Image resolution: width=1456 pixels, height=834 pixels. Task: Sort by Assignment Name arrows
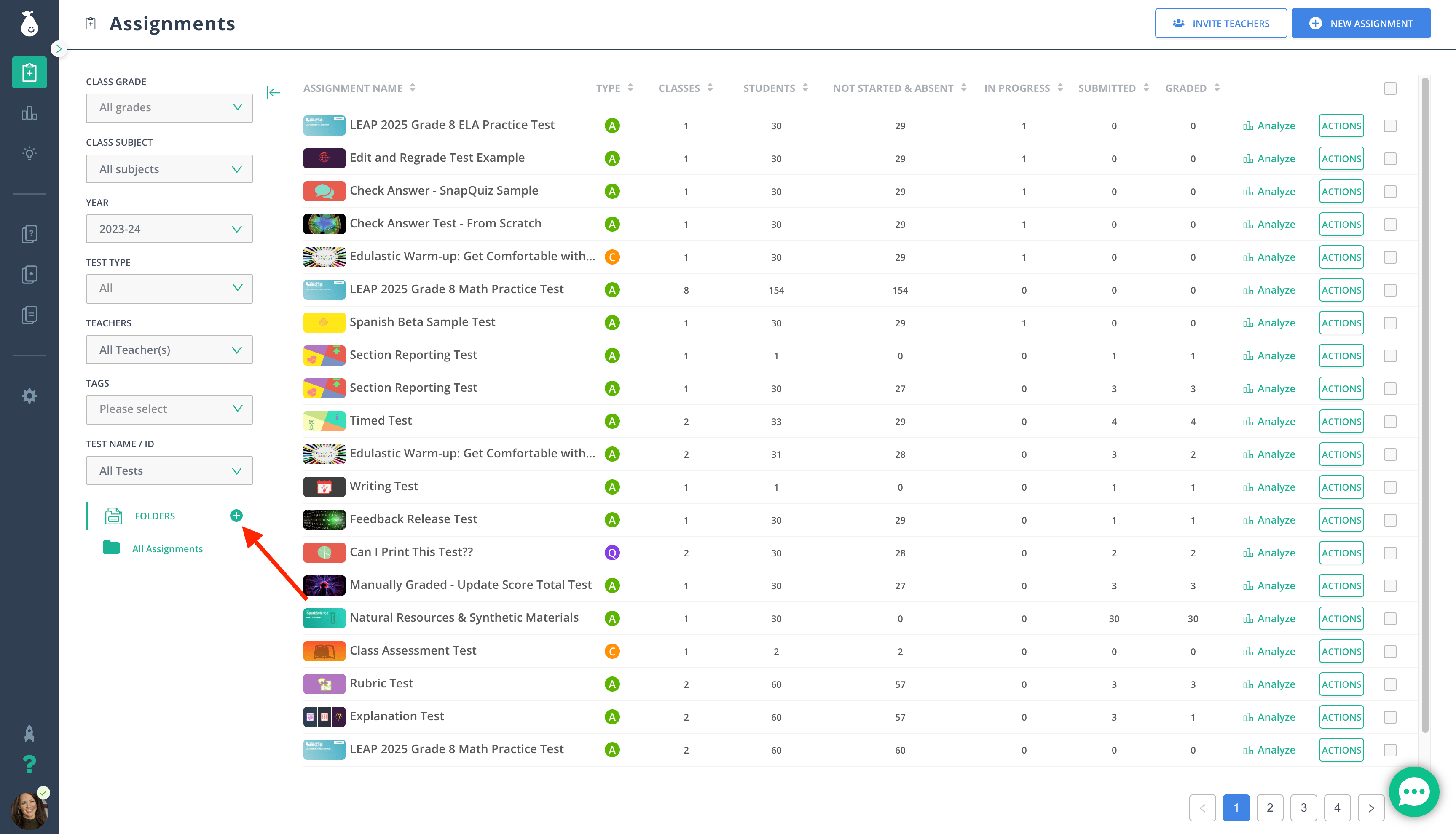[413, 88]
